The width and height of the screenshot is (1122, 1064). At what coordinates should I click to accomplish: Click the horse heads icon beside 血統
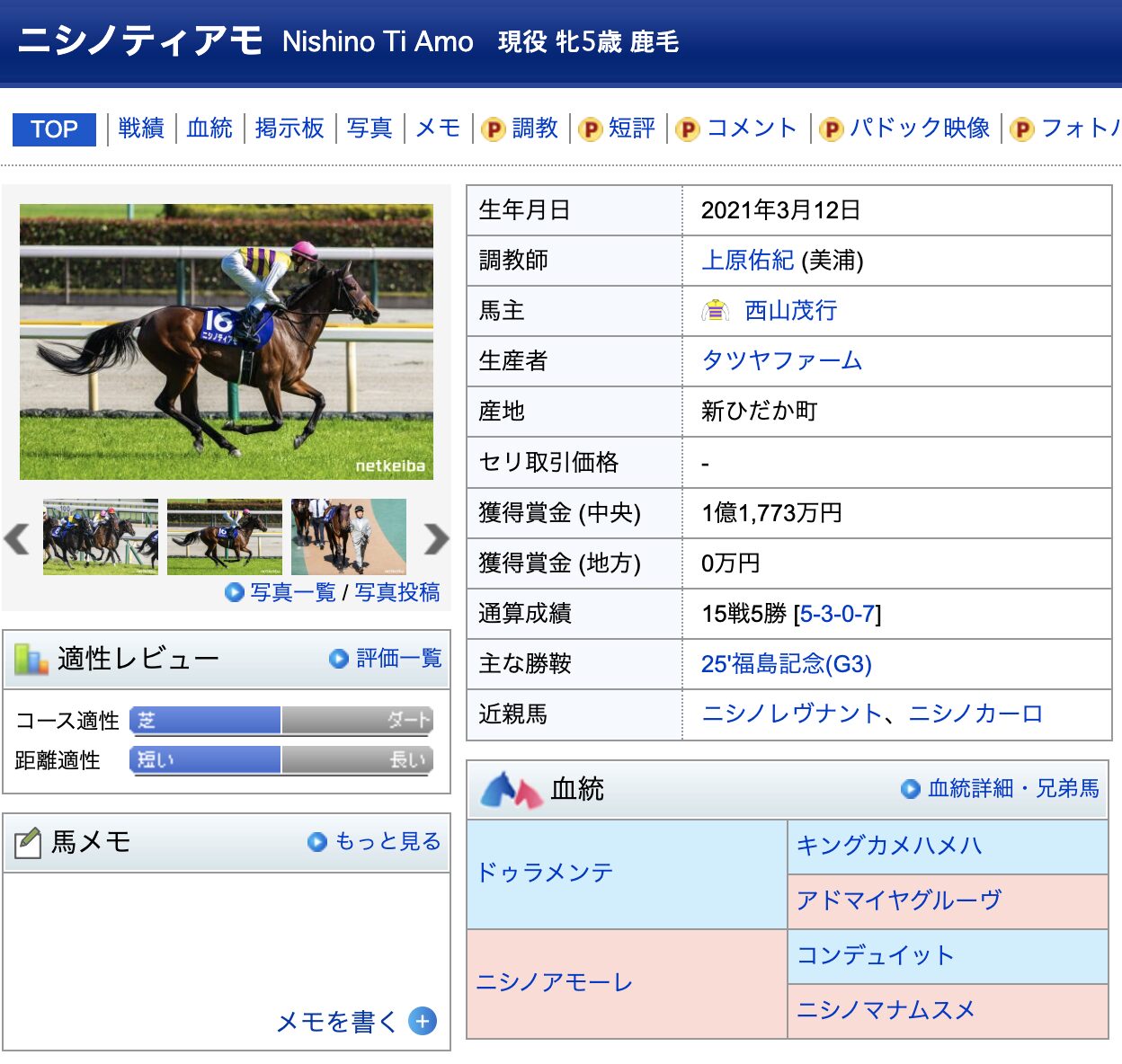(x=512, y=790)
